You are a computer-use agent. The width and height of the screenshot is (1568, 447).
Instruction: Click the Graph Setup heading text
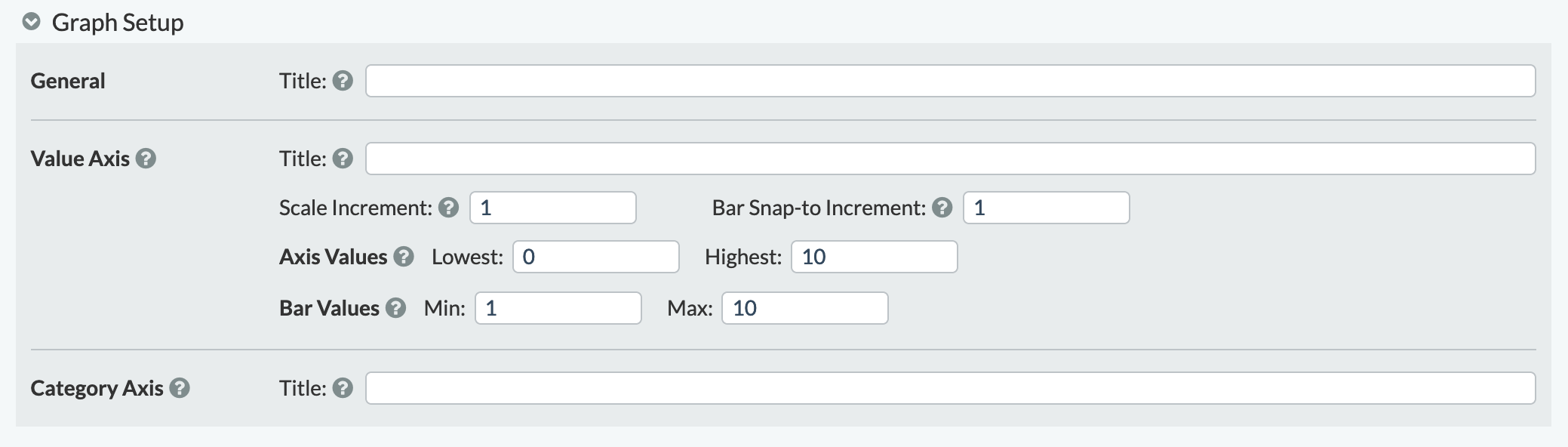(x=118, y=23)
